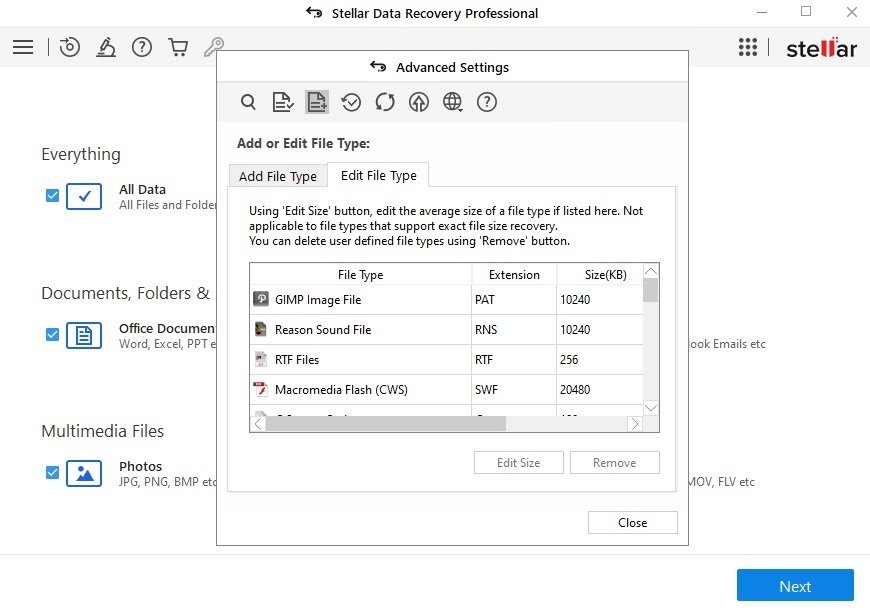Click the All Data checkmark tile icon
The width and height of the screenshot is (870, 612).
tap(84, 196)
